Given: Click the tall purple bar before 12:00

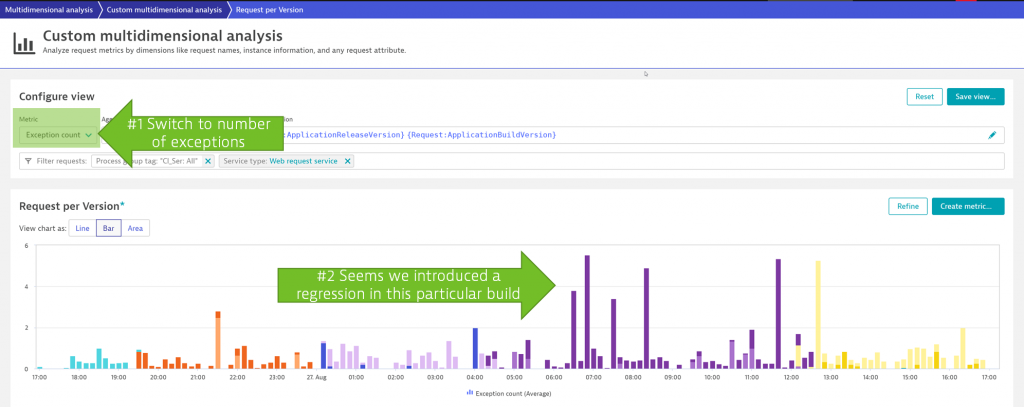Looking at the screenshot, I should click(778, 314).
